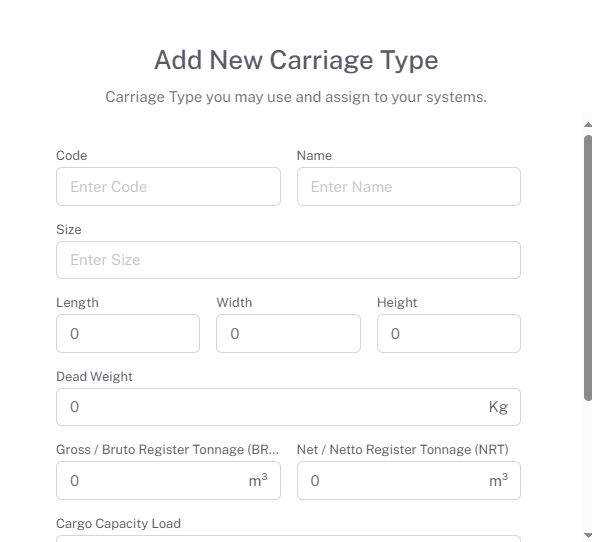Click the m³ unit in the Net Tonnage field
Image resolution: width=592 pixels, height=542 pixels.
coord(498,480)
